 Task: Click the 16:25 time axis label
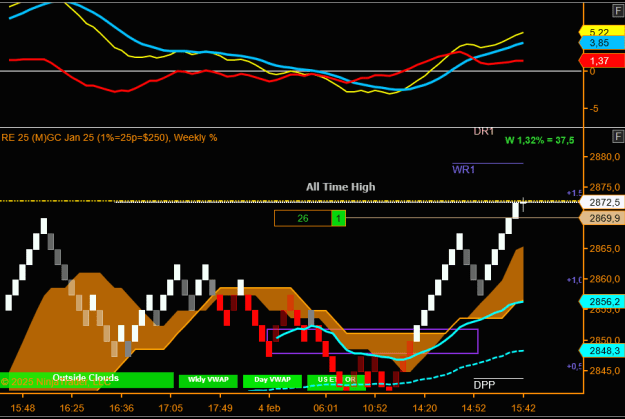pos(72,408)
